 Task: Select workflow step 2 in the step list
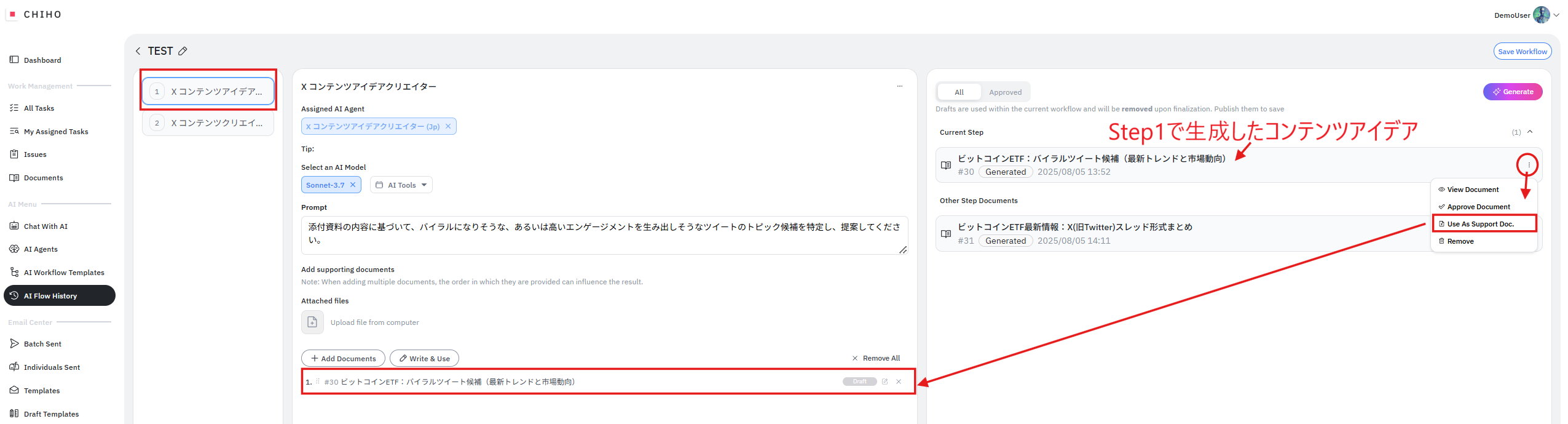tap(208, 123)
